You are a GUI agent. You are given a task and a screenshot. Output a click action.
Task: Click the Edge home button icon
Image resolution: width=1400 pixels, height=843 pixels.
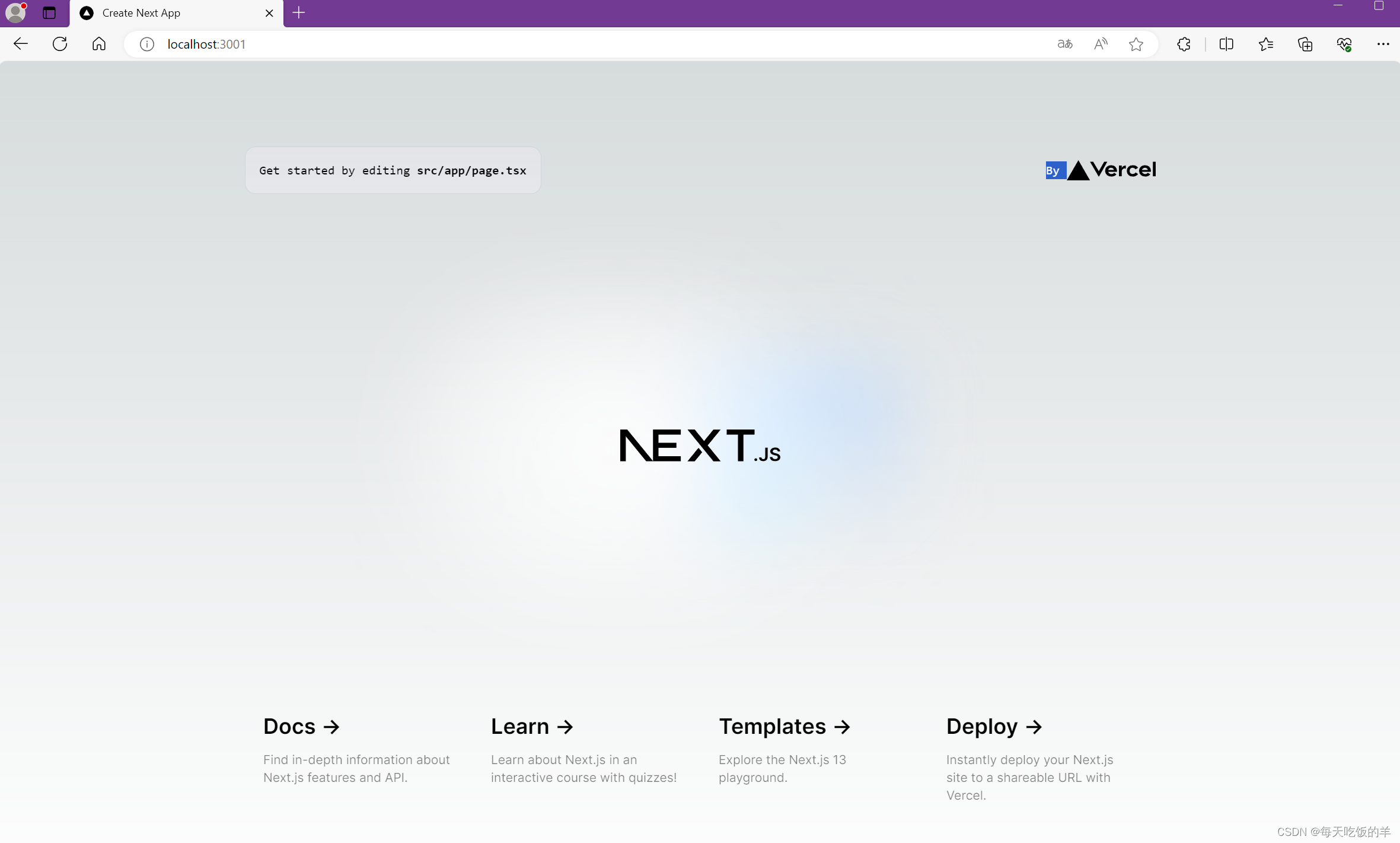tap(98, 44)
